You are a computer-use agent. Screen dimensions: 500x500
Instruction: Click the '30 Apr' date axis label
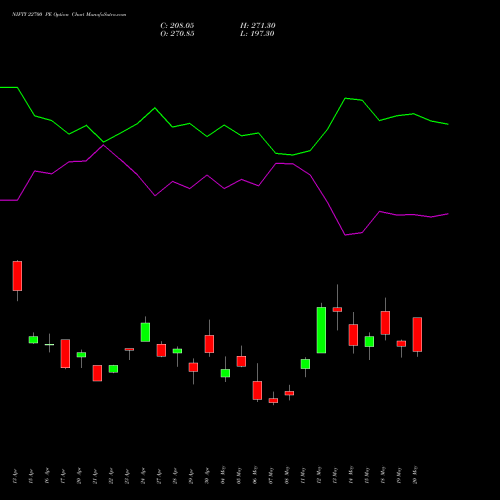tap(207, 476)
